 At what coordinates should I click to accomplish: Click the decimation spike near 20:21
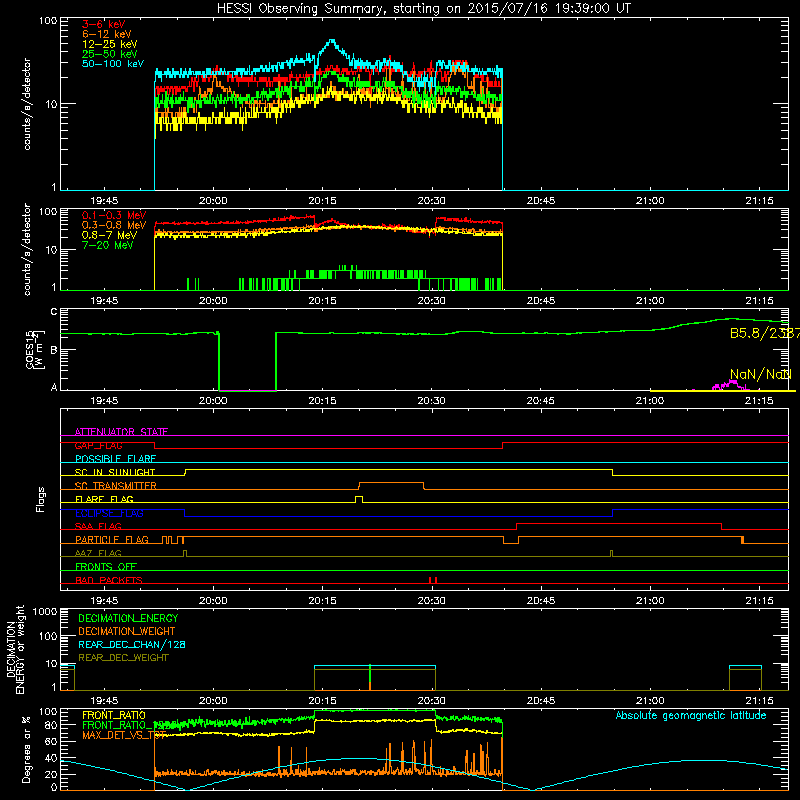pyautogui.click(x=370, y=677)
